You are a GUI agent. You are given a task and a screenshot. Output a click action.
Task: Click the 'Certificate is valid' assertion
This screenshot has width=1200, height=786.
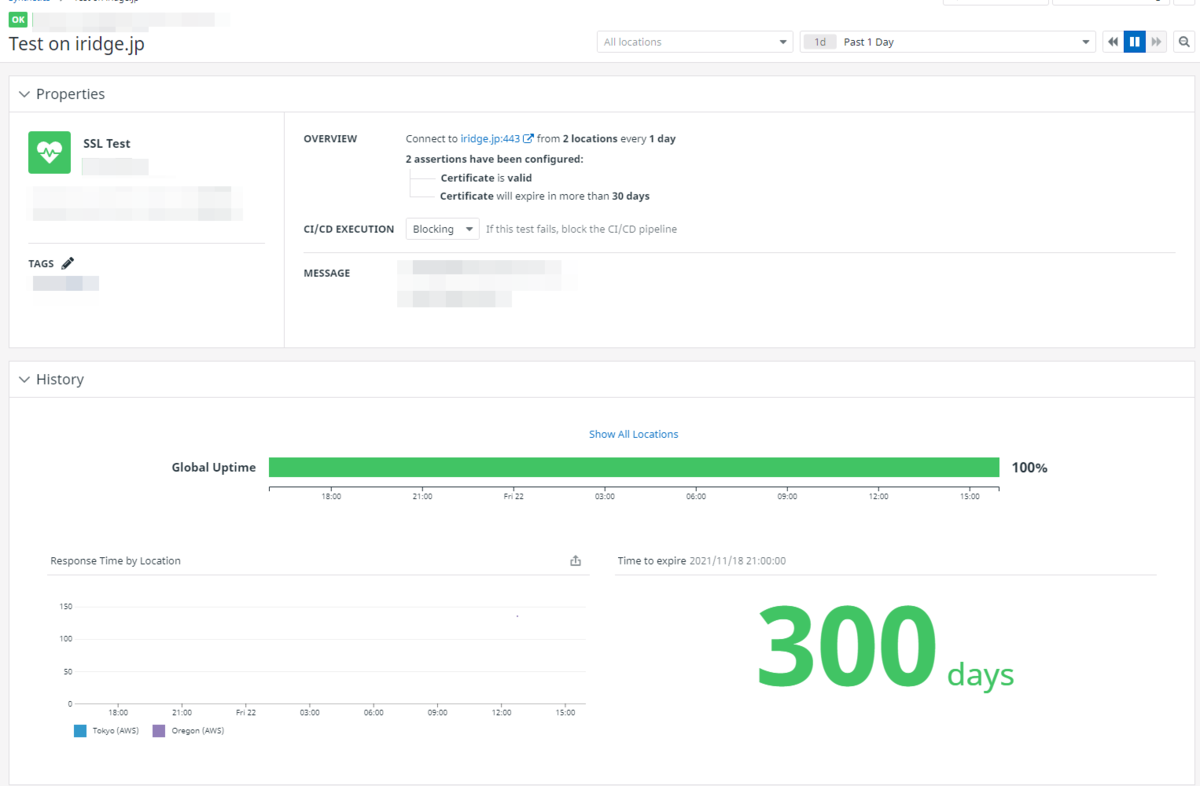point(486,178)
